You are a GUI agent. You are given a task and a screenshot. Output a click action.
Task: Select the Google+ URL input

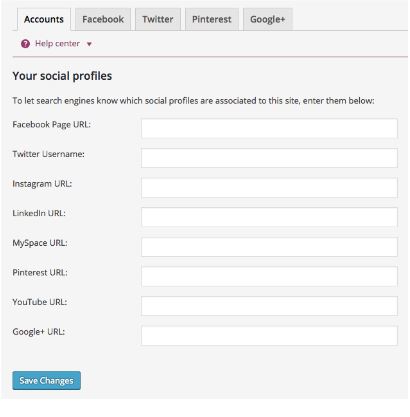(269, 336)
